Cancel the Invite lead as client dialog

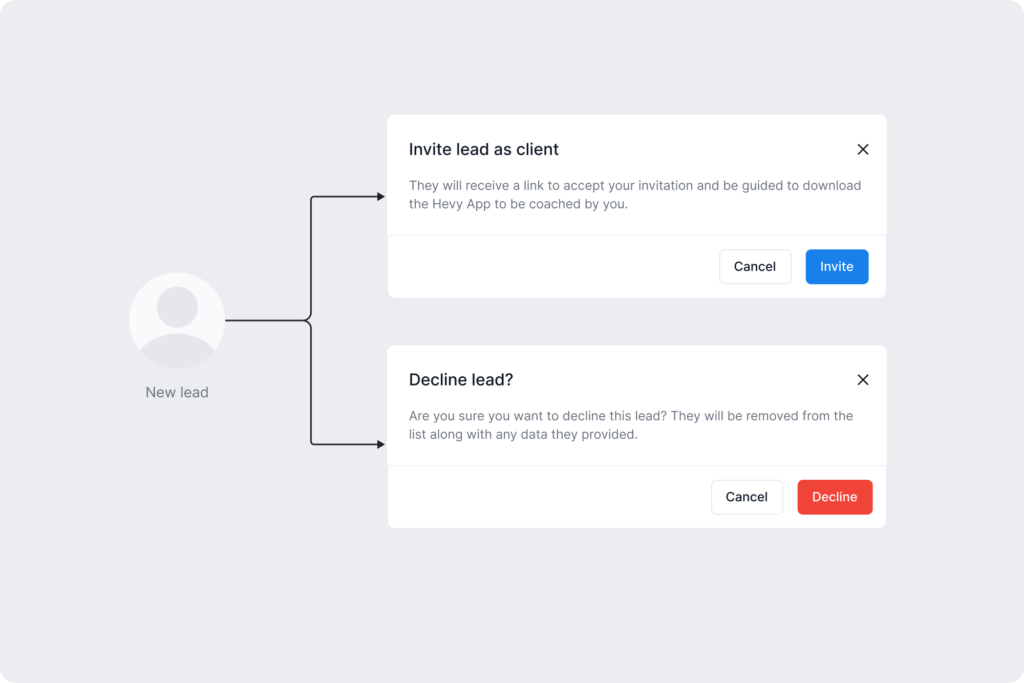point(754,267)
